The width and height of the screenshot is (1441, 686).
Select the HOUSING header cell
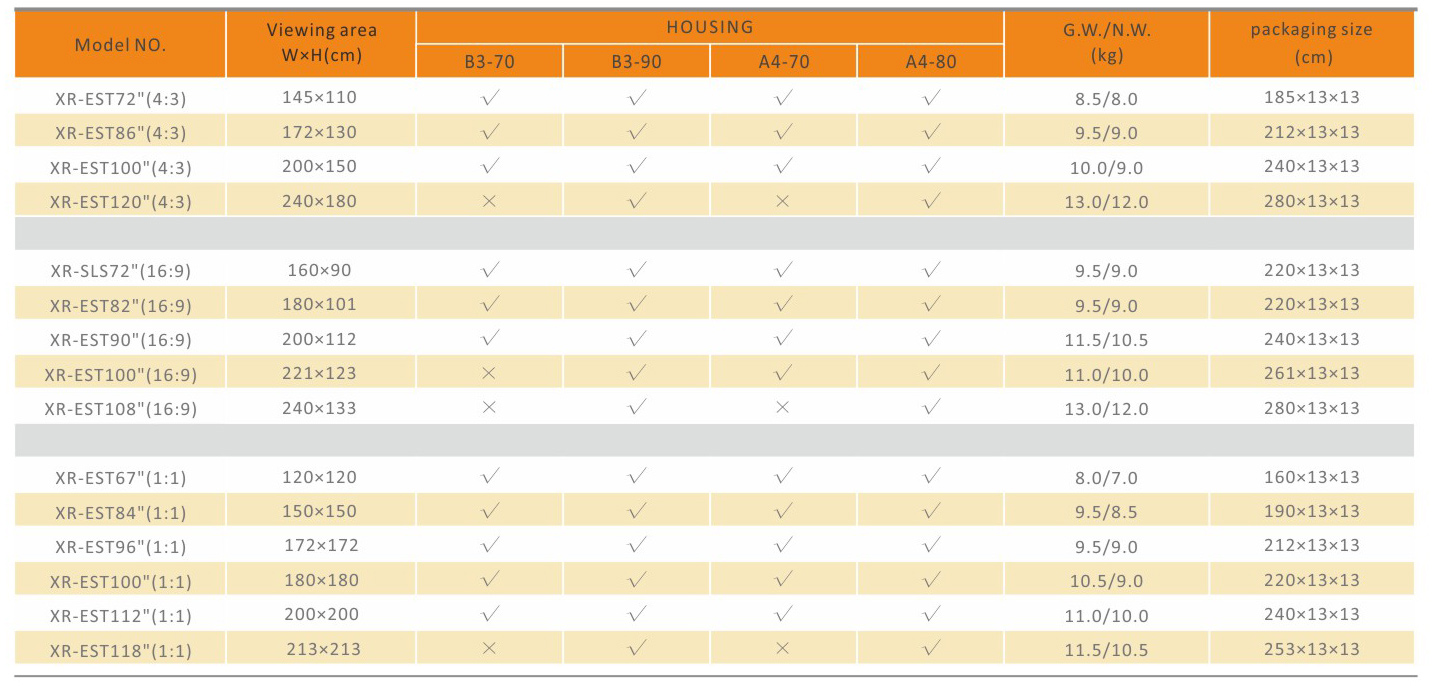click(x=710, y=27)
